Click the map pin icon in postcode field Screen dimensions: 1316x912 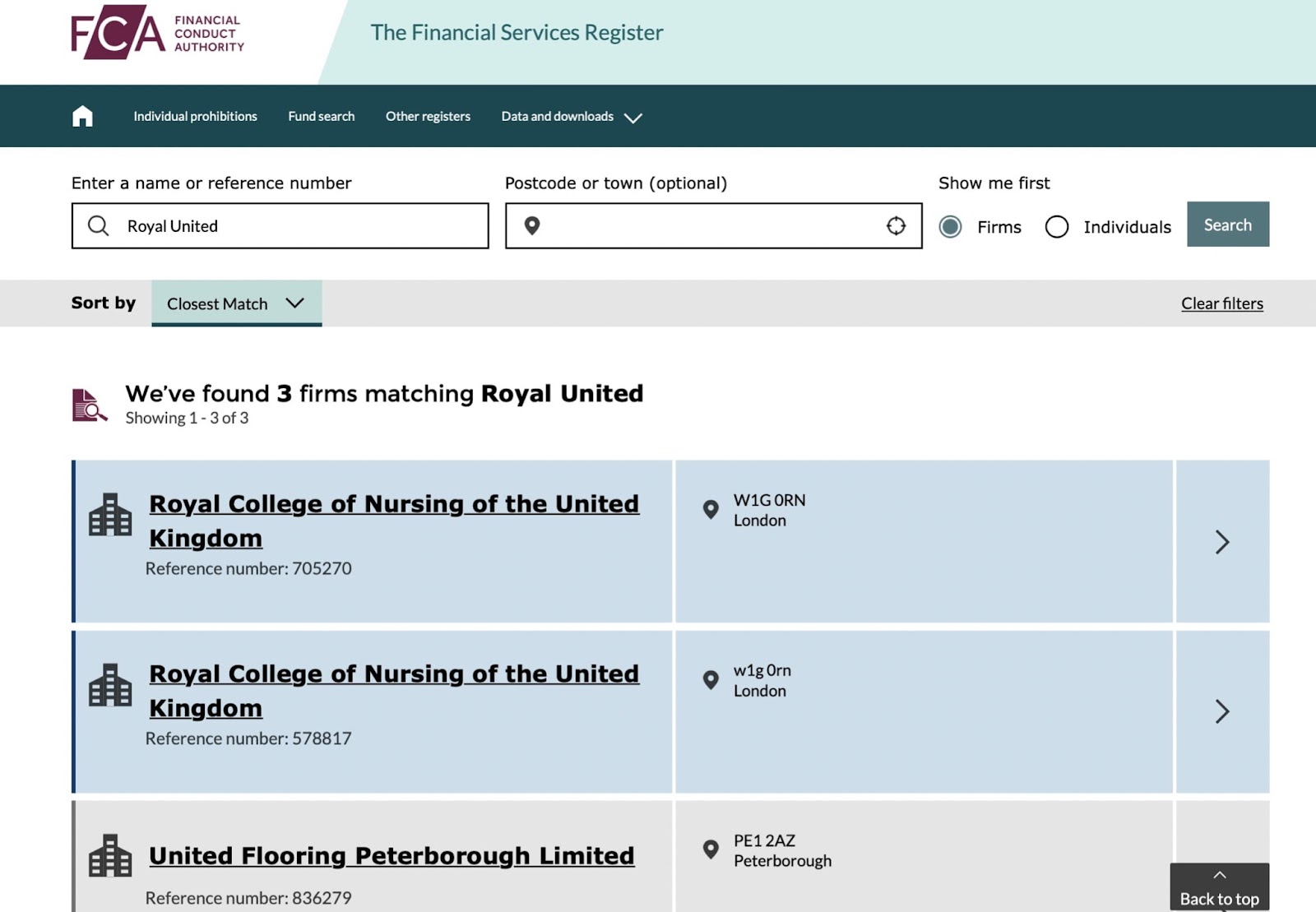point(532,225)
